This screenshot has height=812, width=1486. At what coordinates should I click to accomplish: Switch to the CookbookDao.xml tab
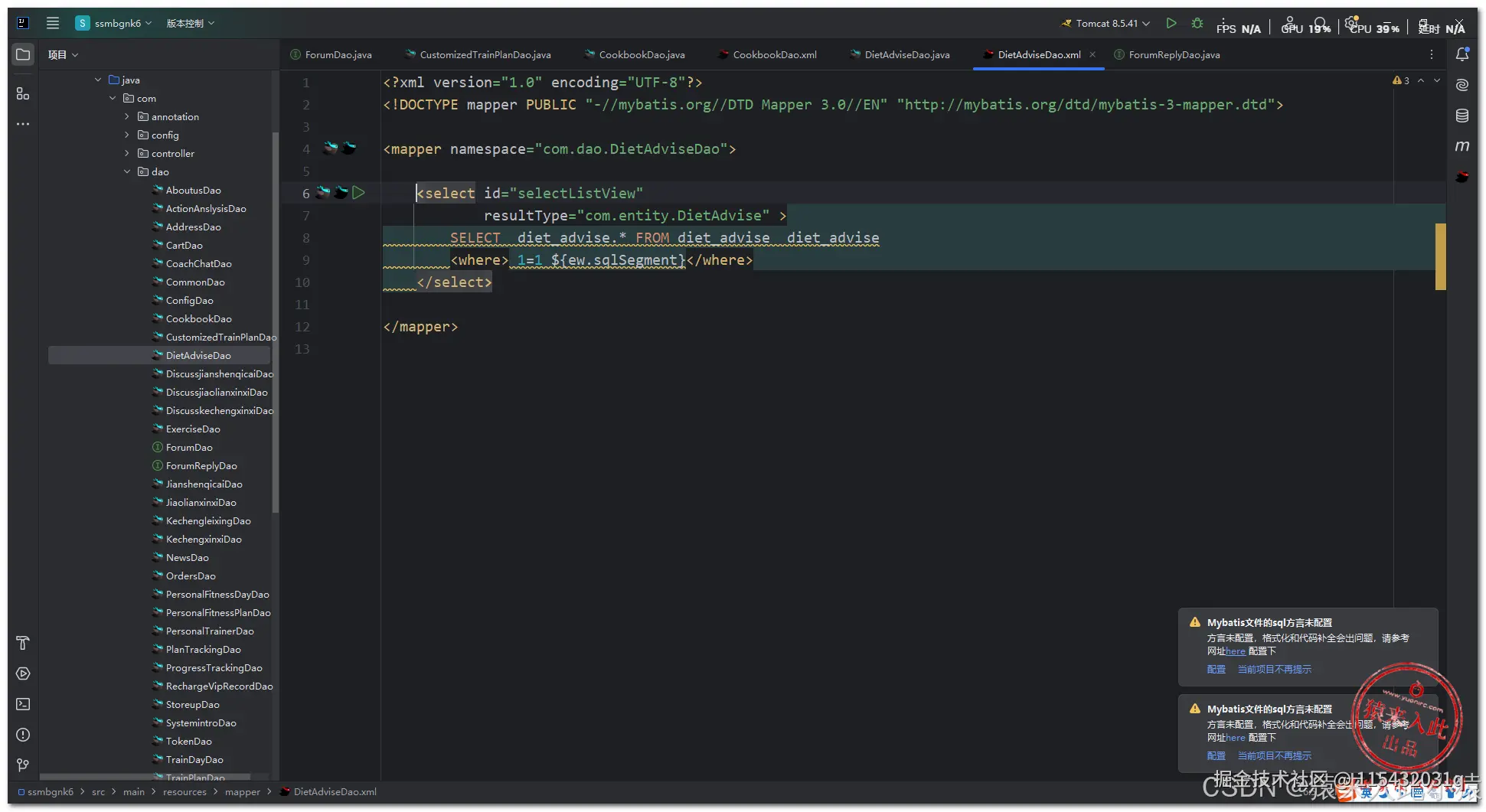click(768, 54)
